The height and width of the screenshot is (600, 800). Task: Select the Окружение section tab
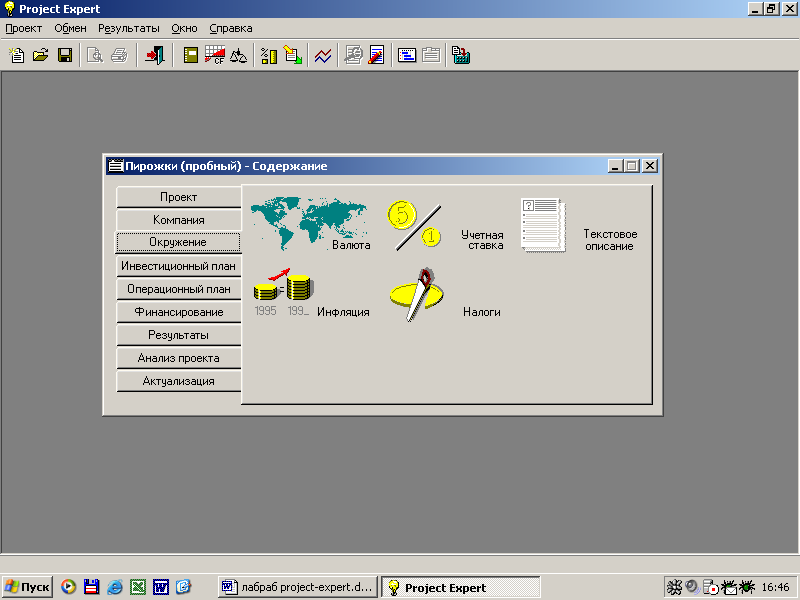pyautogui.click(x=178, y=242)
